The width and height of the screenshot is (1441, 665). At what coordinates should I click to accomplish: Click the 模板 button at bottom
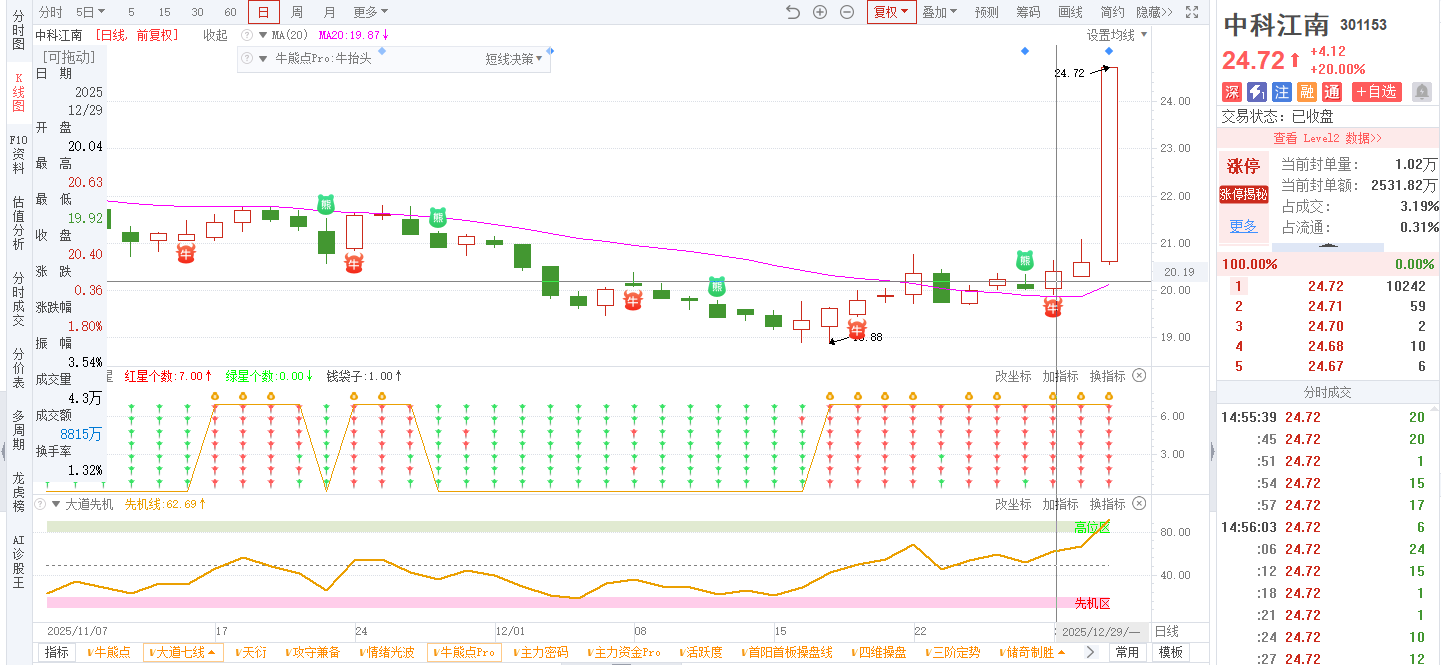point(1170,652)
